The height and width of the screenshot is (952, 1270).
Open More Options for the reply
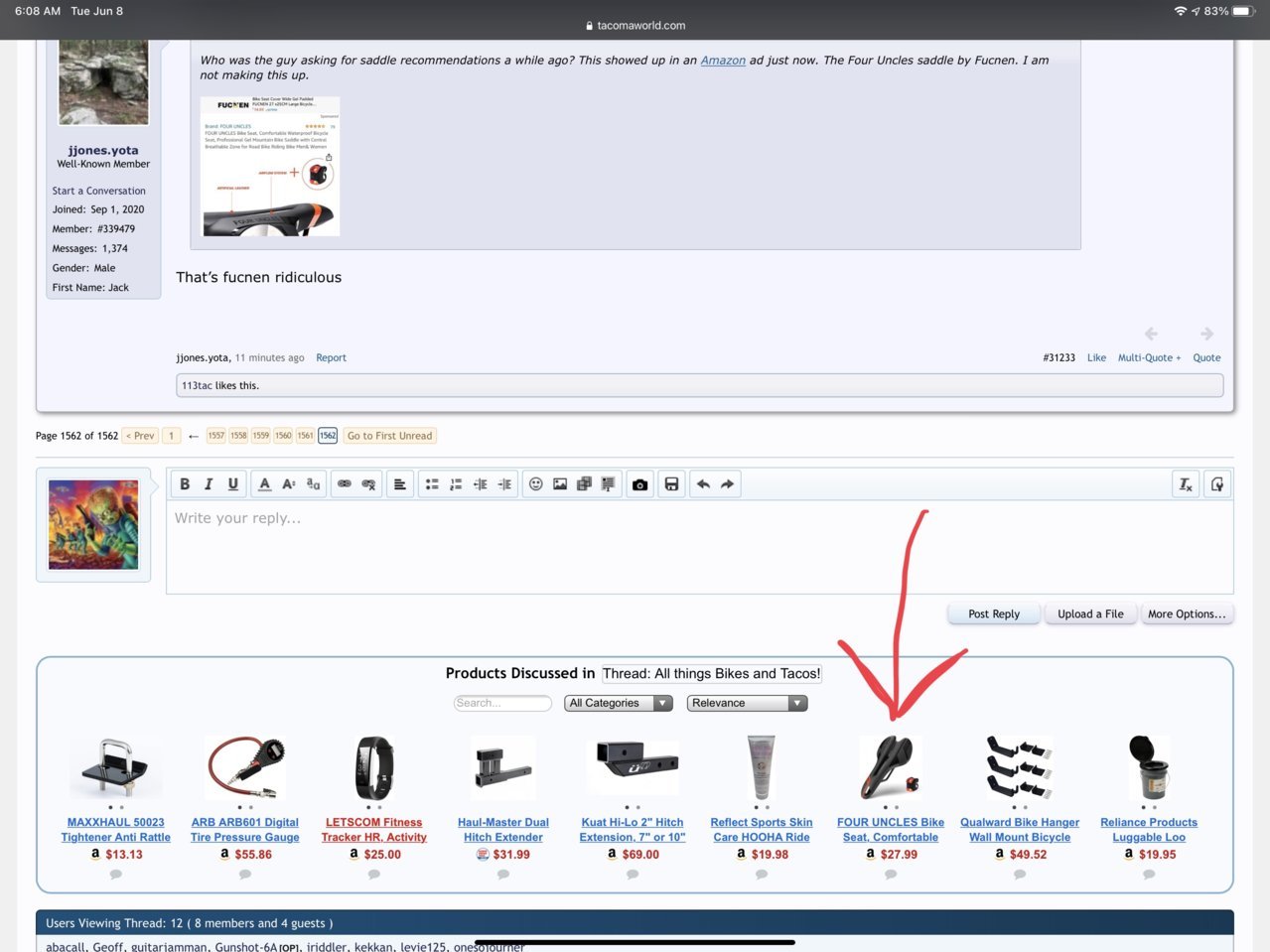coord(1187,613)
